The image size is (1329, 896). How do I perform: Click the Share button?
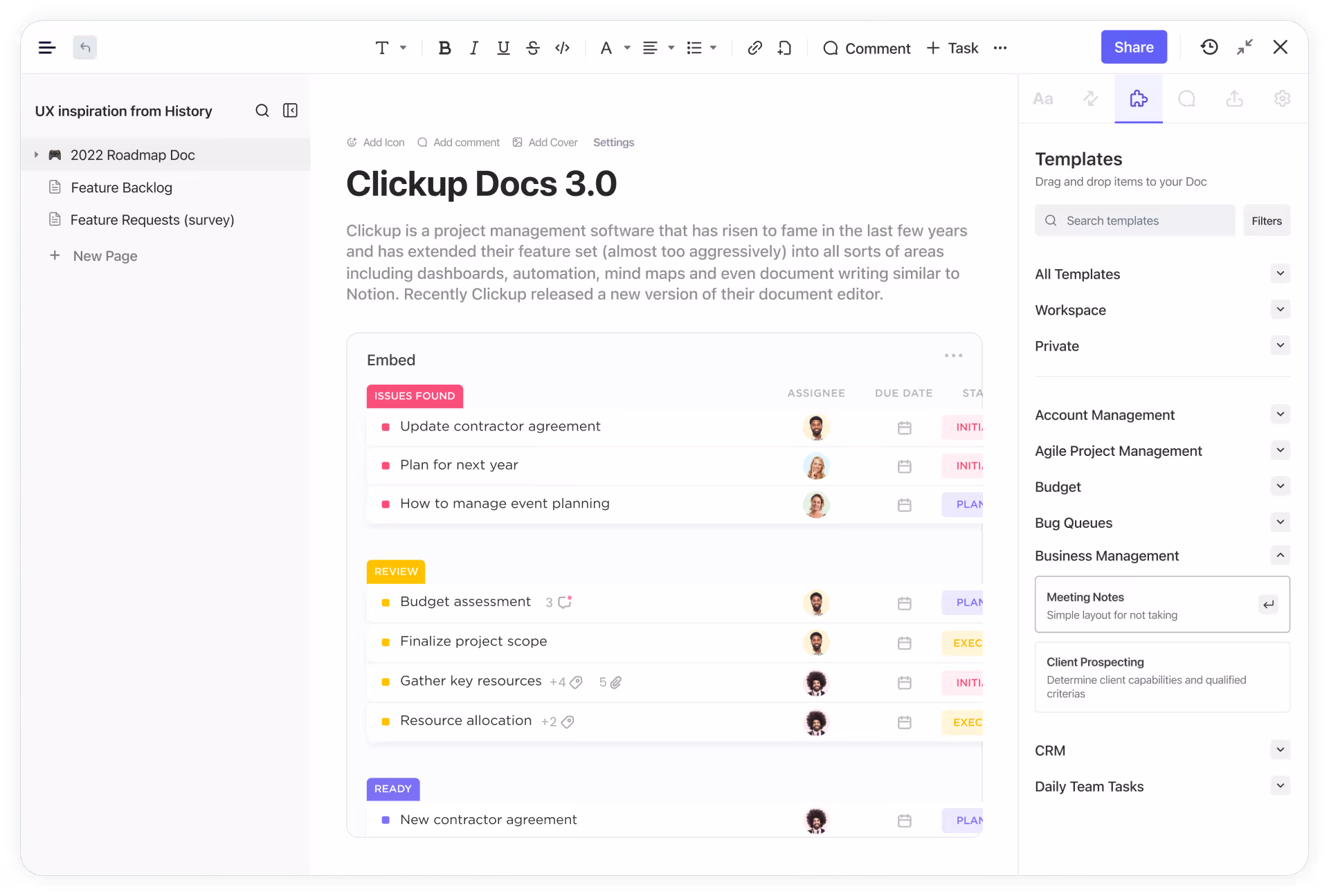tap(1133, 47)
